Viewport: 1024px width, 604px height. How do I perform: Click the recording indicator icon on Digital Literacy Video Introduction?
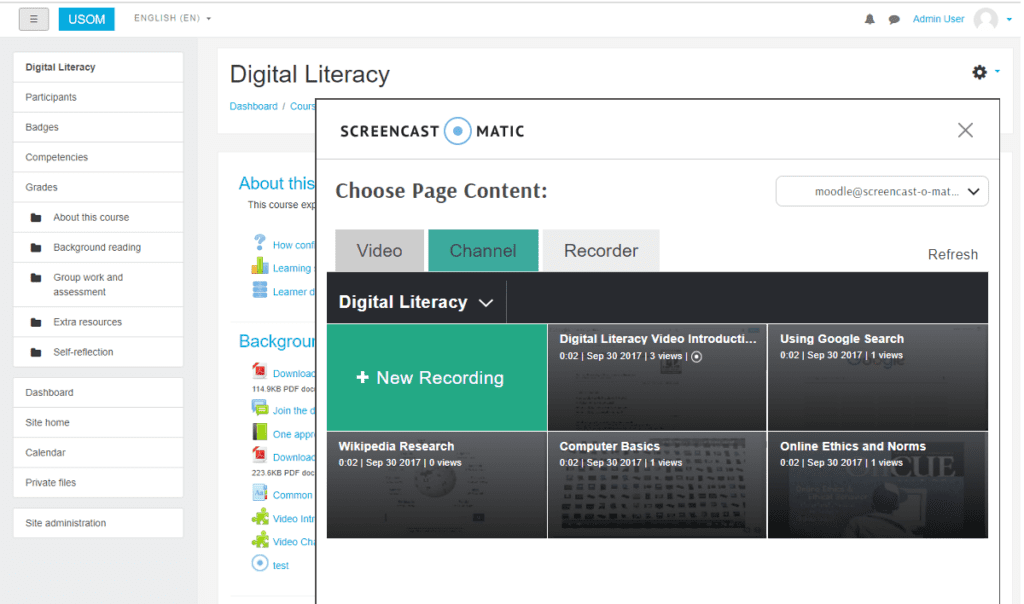(x=697, y=357)
